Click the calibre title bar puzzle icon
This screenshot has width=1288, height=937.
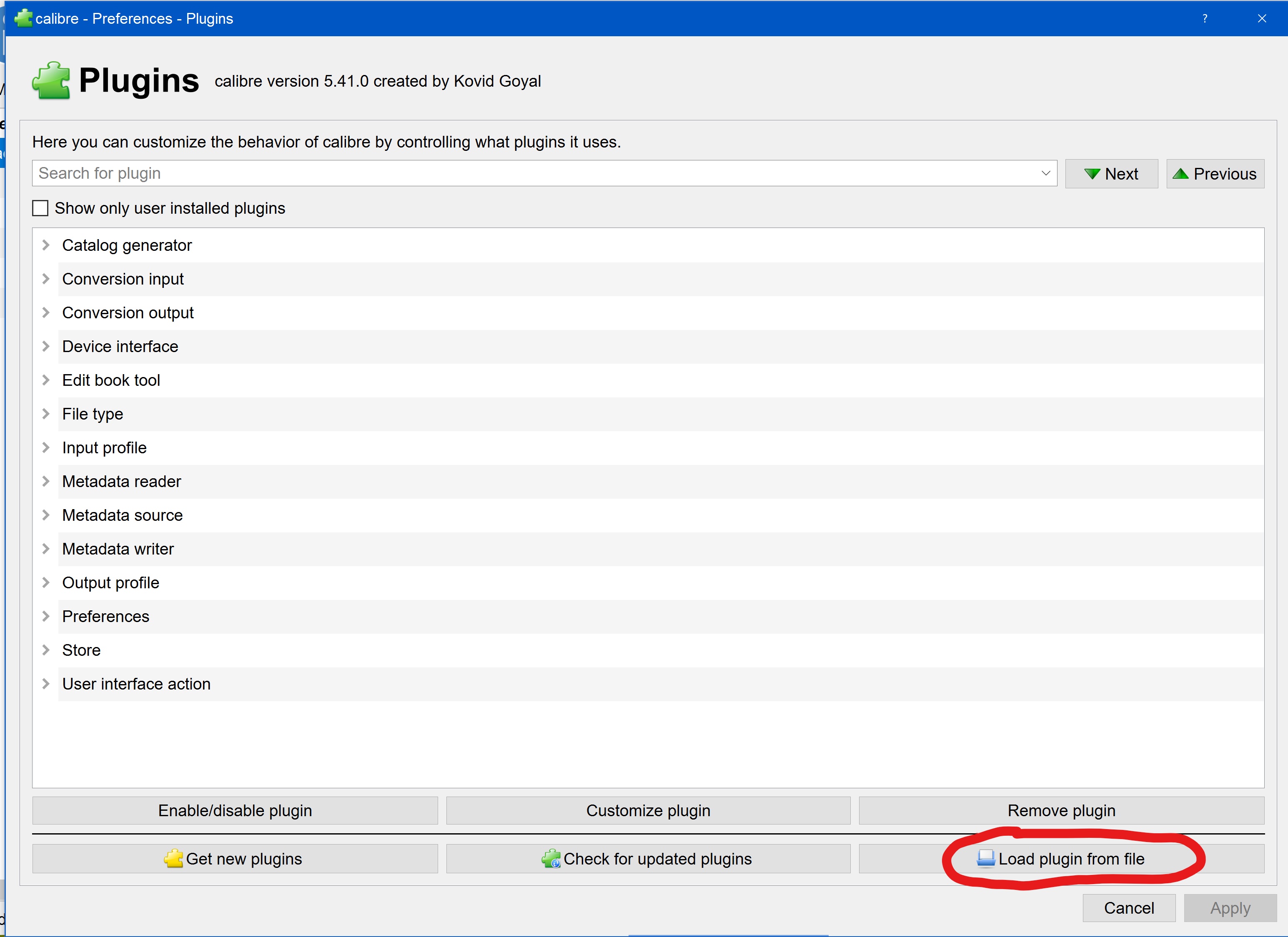pyautogui.click(x=23, y=18)
